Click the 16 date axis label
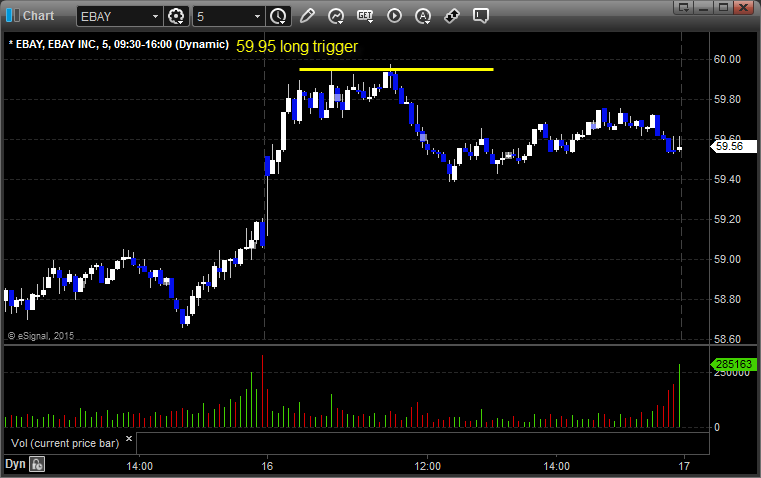The image size is (761, 478). point(267,466)
